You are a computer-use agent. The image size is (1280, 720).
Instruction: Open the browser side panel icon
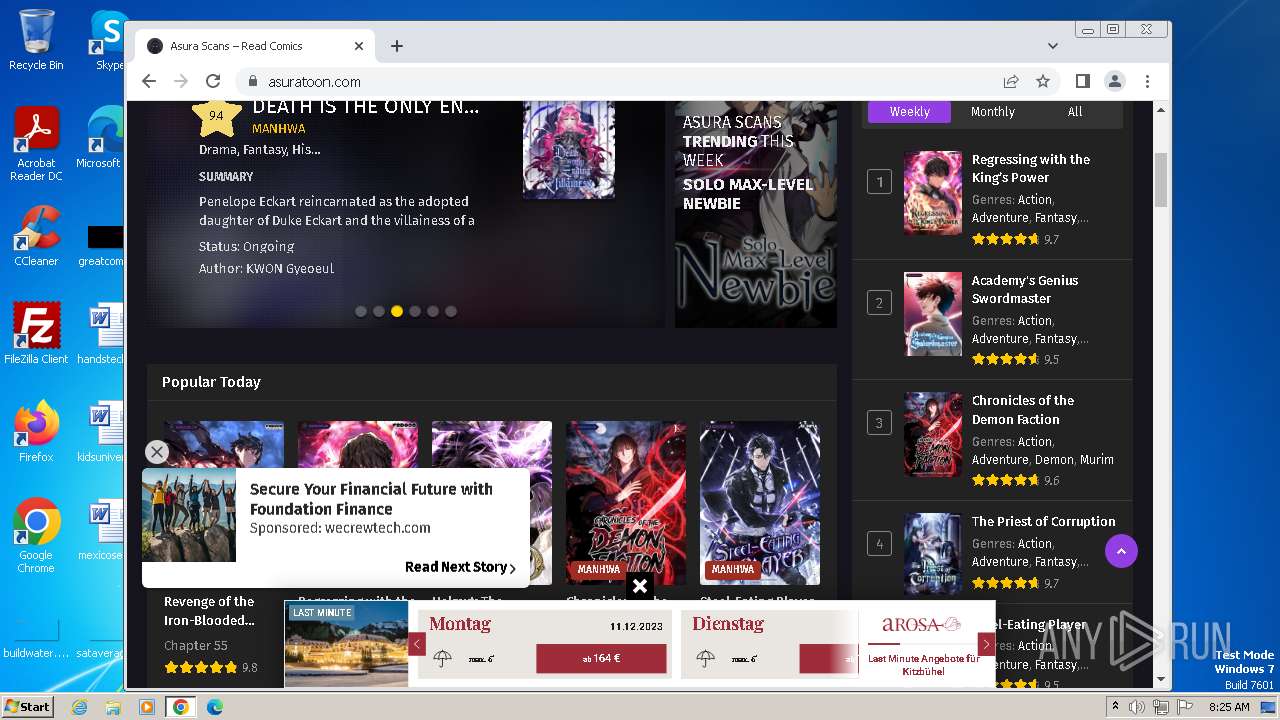[1083, 81]
